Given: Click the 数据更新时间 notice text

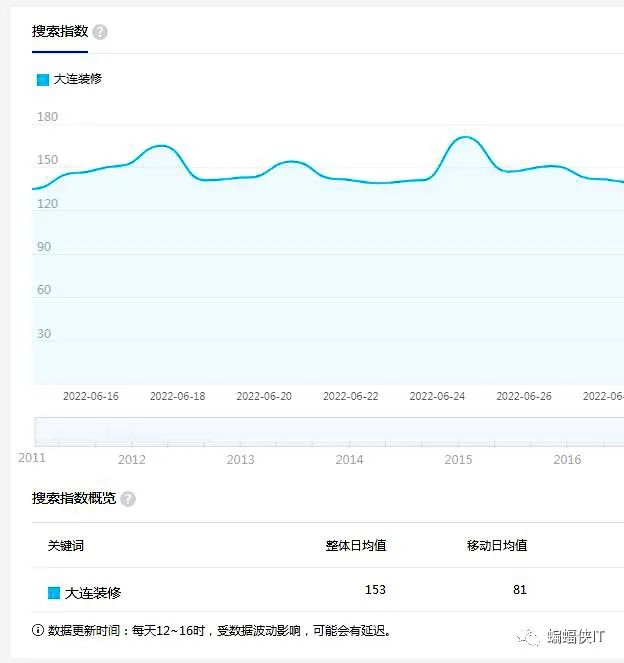Looking at the screenshot, I should click(x=219, y=631).
